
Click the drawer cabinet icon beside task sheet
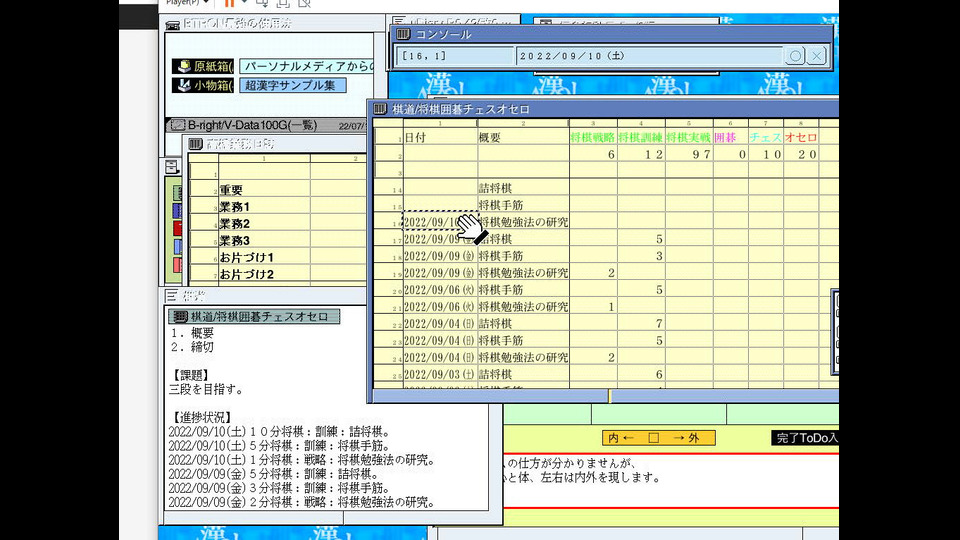pyautogui.click(x=172, y=167)
